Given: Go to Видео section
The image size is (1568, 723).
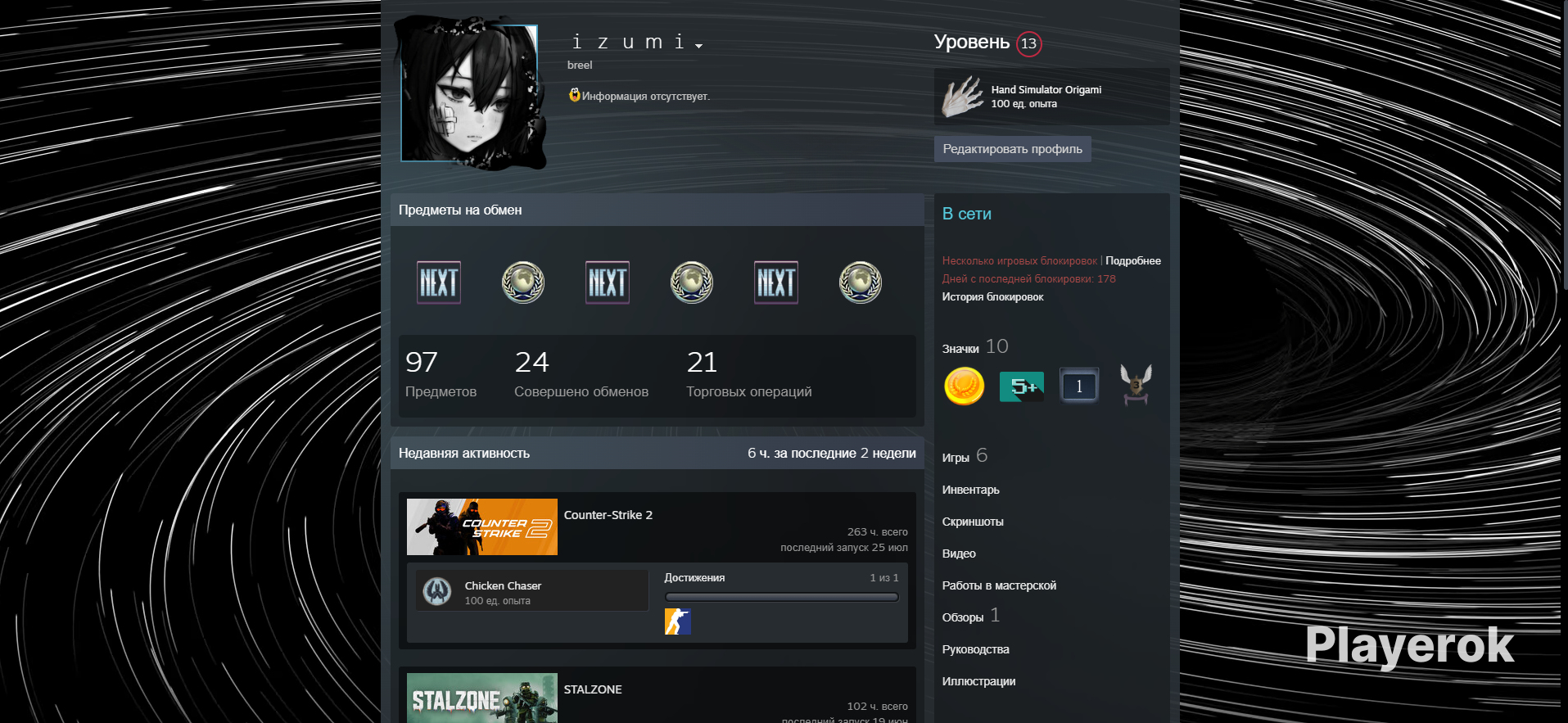Looking at the screenshot, I should (959, 554).
